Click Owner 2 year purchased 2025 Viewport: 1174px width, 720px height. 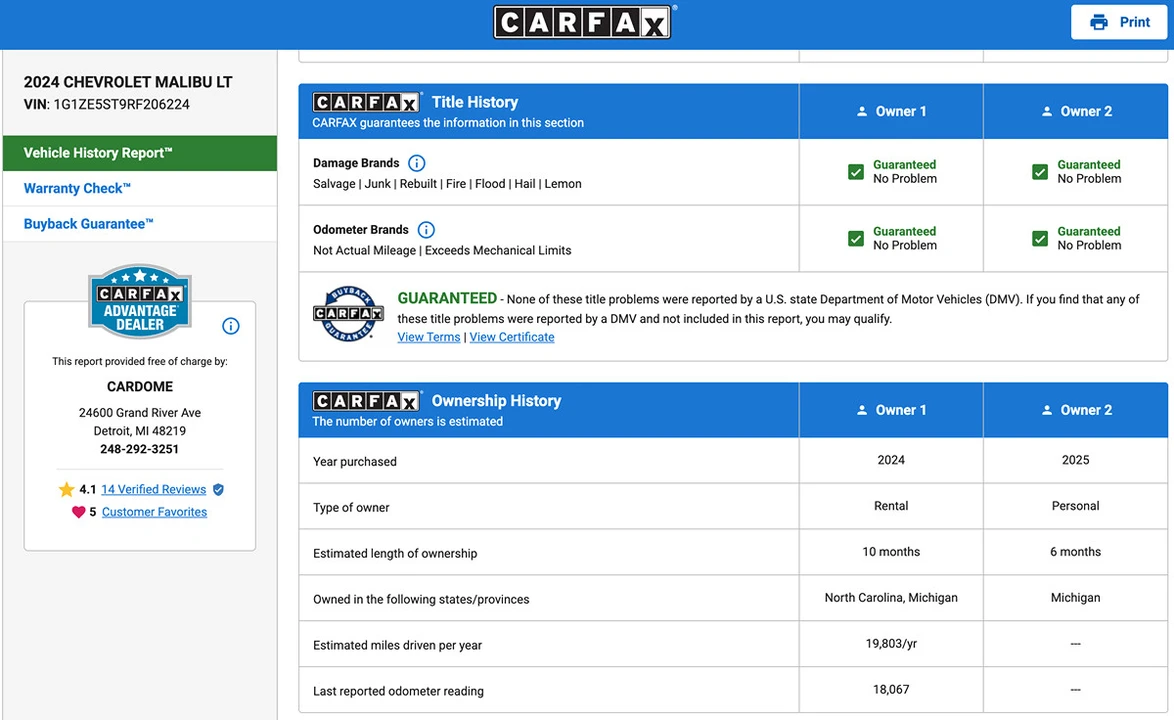click(1075, 460)
